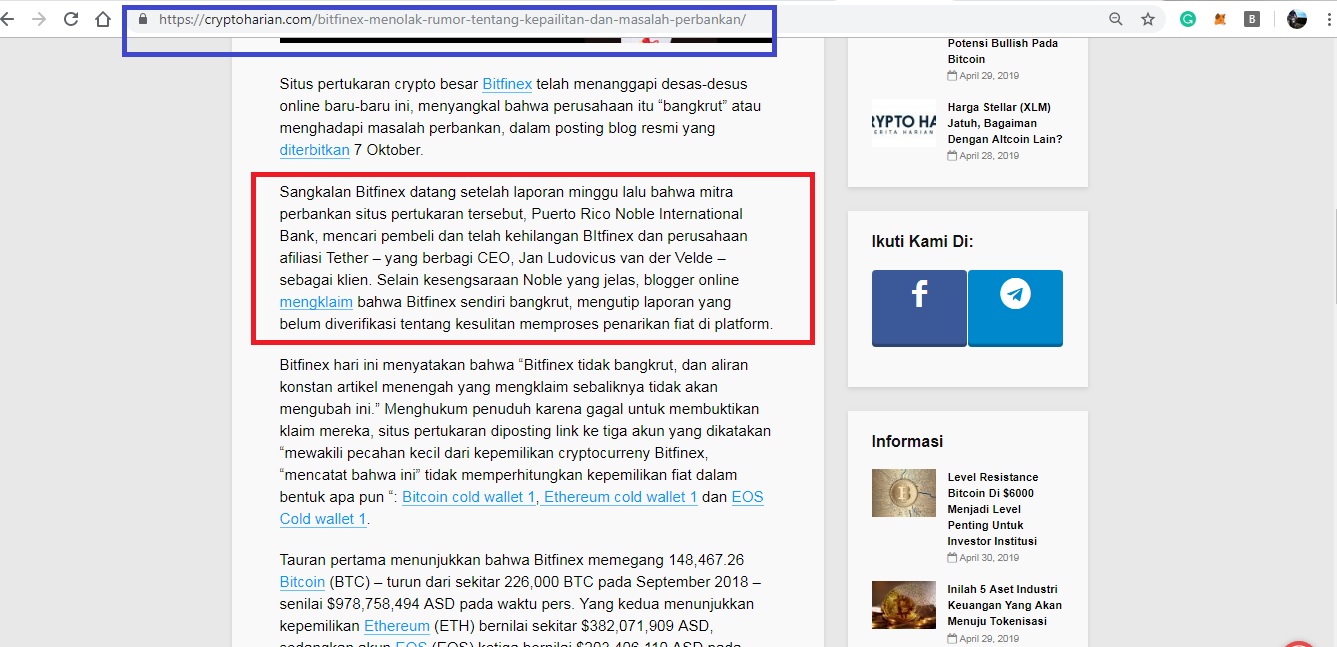View site security via the padlock icon

(143, 19)
